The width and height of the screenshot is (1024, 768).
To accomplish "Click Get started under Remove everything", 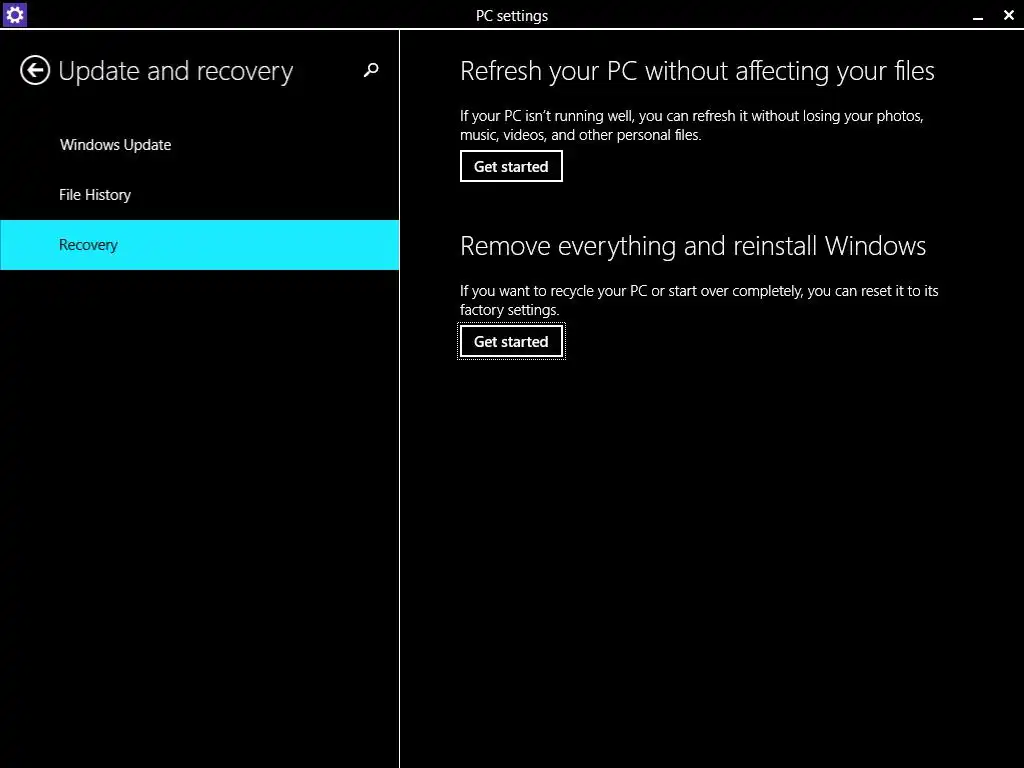I will (511, 342).
